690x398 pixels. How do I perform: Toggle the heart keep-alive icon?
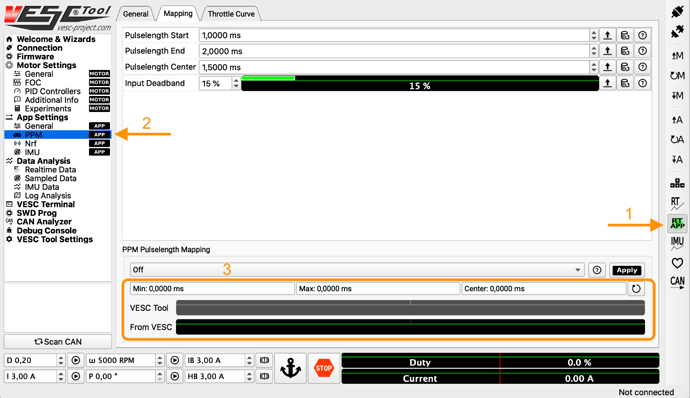pos(677,263)
